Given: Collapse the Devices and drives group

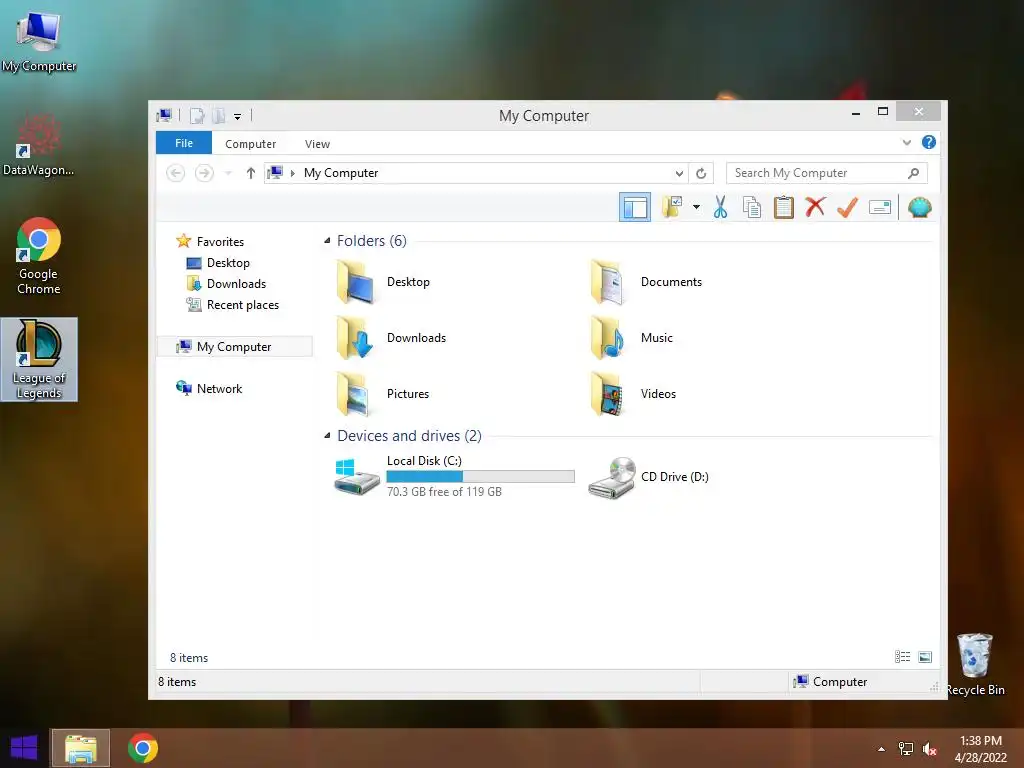Looking at the screenshot, I should coord(327,436).
